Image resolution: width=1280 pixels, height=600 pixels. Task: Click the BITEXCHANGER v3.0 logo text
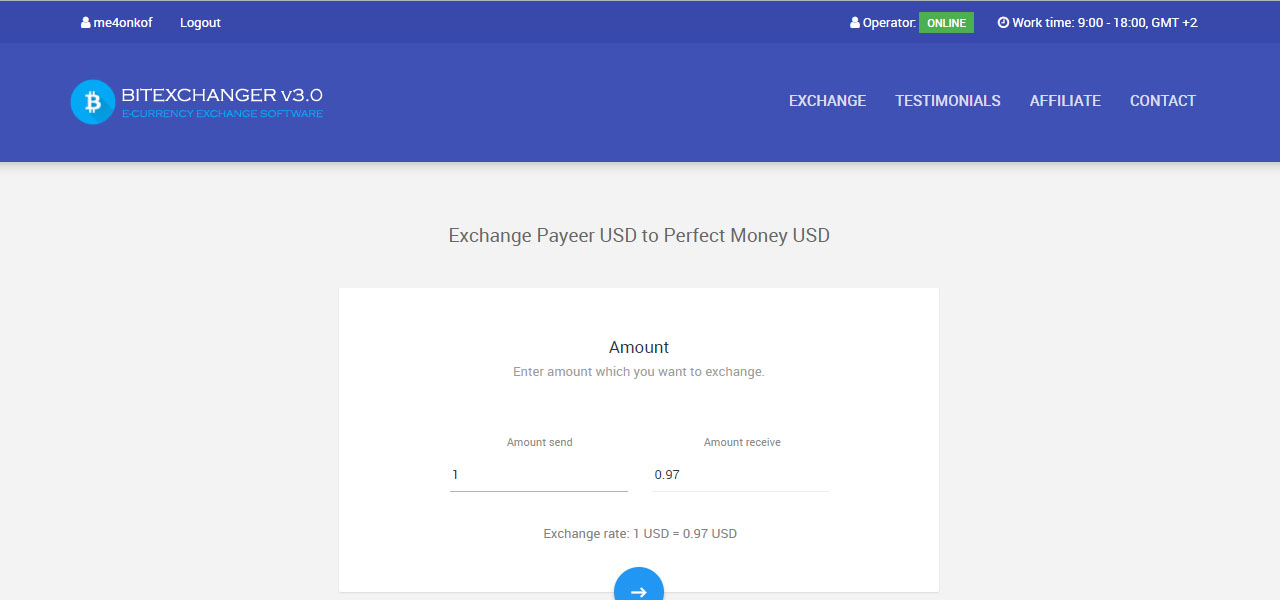point(222,95)
